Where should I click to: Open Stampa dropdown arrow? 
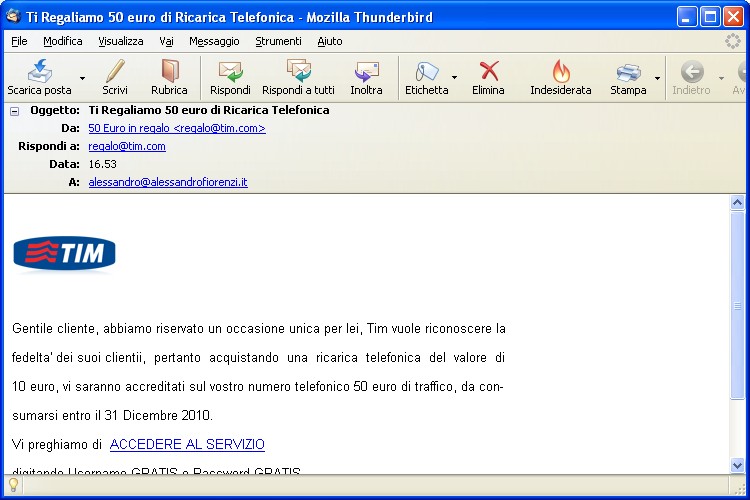coord(657,78)
